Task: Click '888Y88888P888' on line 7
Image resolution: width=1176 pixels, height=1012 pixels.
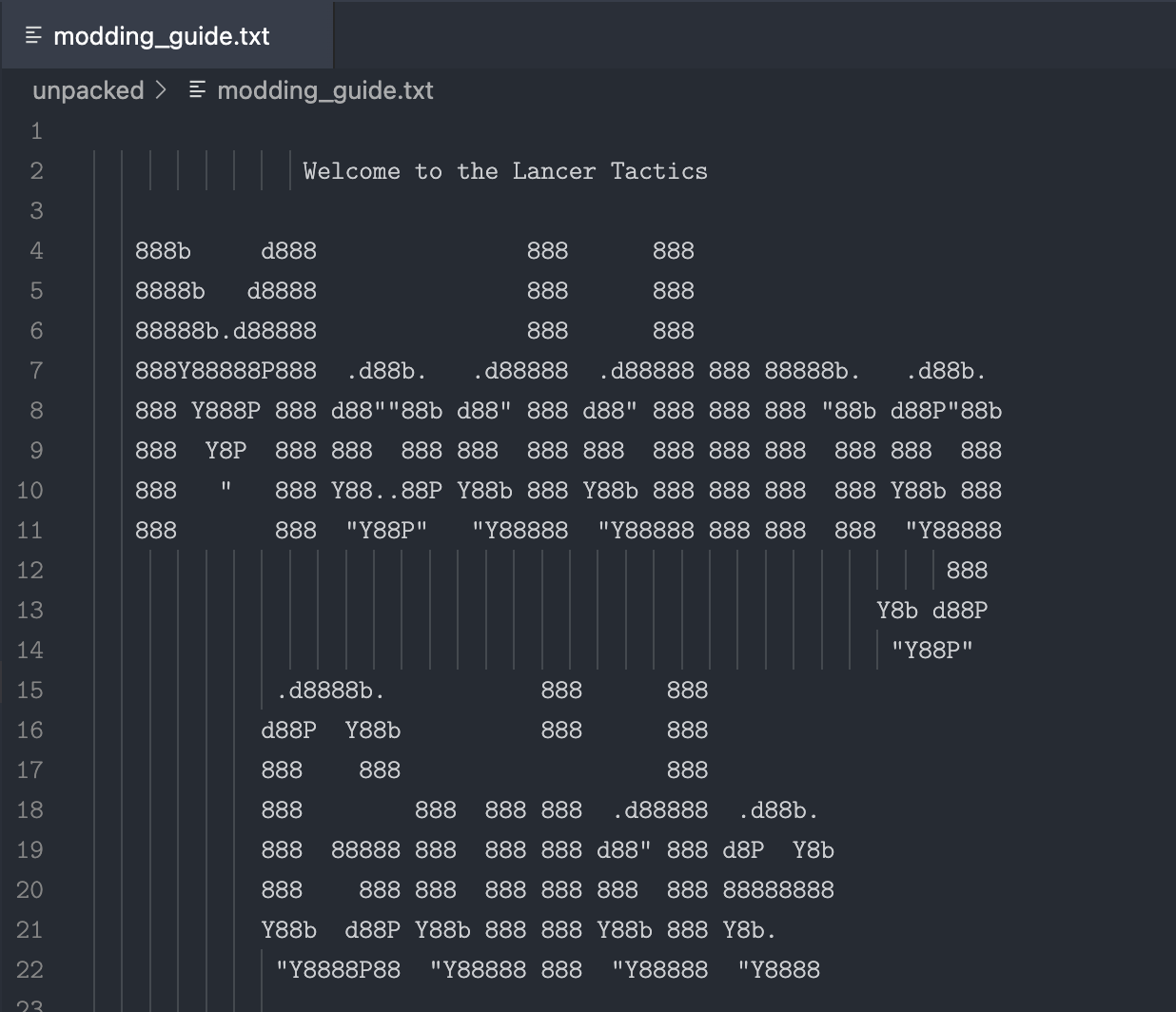Action: pyautogui.click(x=225, y=371)
